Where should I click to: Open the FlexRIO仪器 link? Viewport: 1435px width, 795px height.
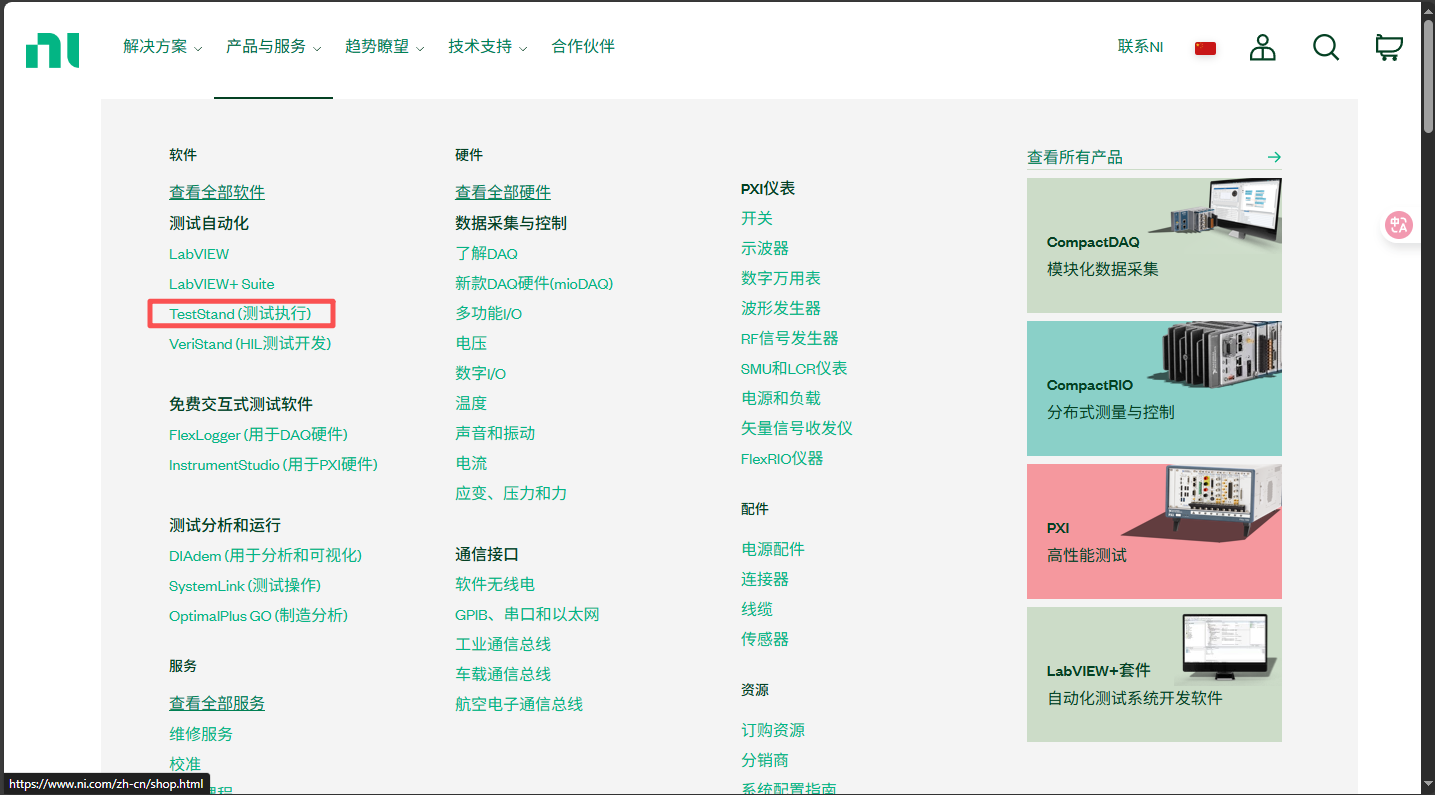782,458
